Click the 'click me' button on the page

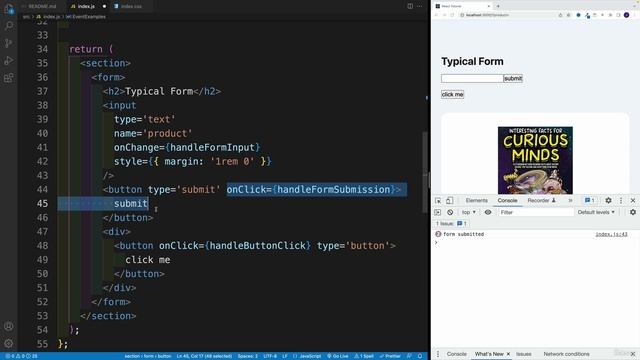point(452,94)
